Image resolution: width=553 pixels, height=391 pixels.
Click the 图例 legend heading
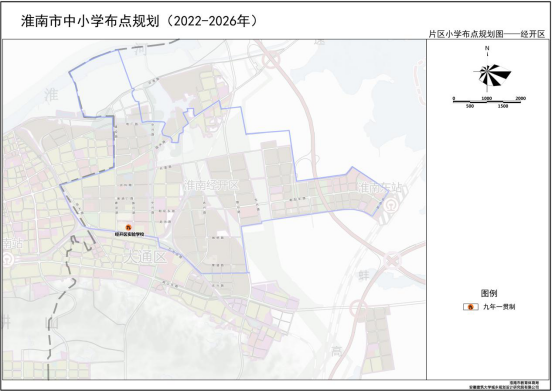[489, 293]
